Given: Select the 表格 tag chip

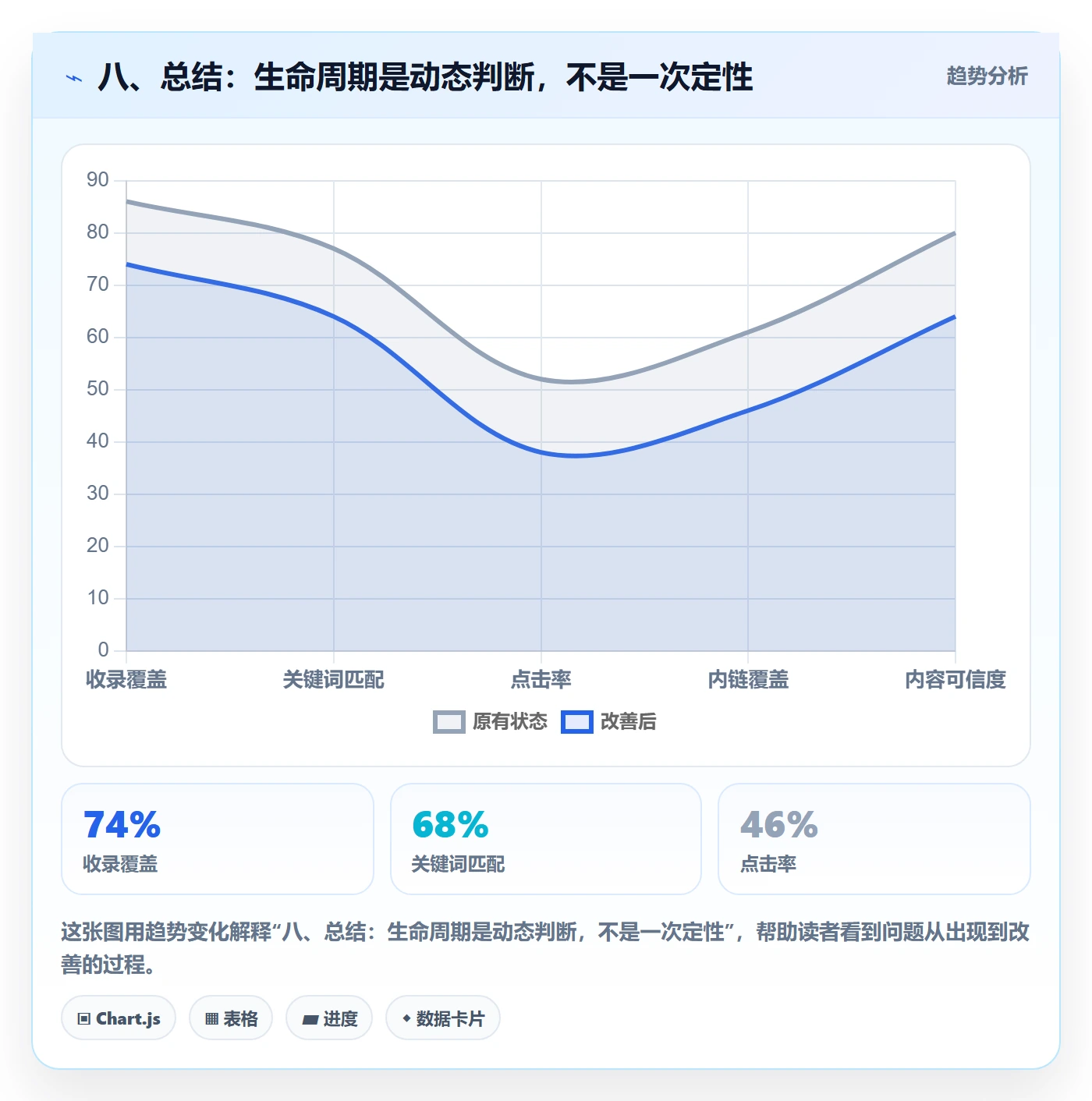Looking at the screenshot, I should 231,1018.
